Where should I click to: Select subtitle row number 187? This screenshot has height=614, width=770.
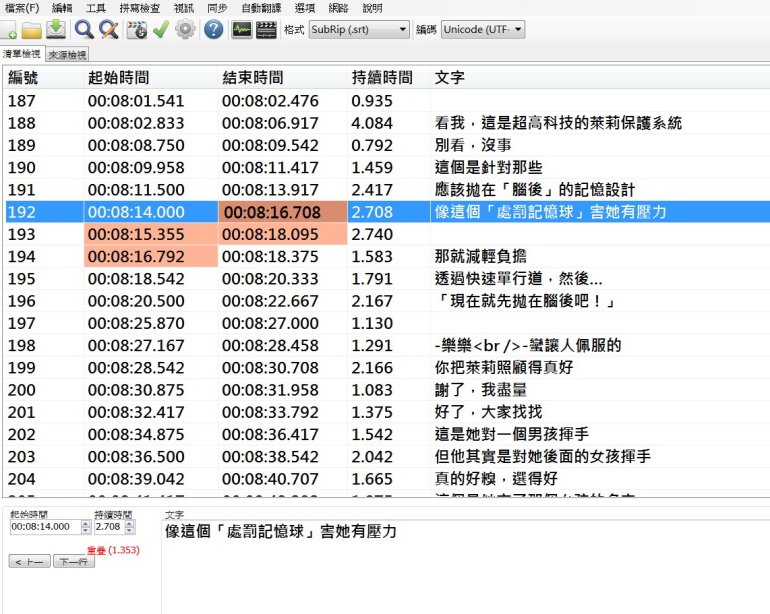pyautogui.click(x=387, y=101)
